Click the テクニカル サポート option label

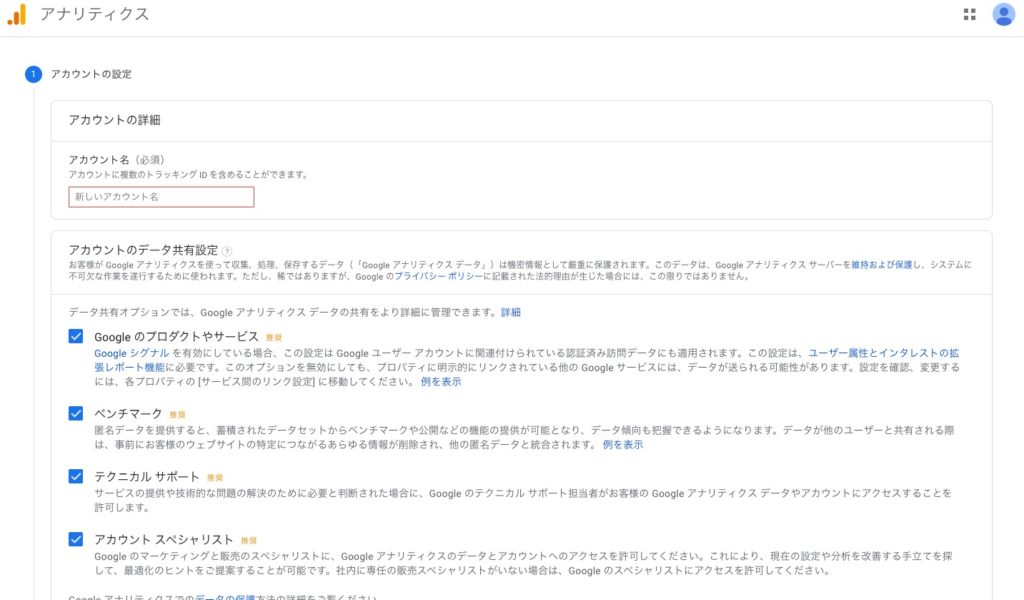point(147,477)
